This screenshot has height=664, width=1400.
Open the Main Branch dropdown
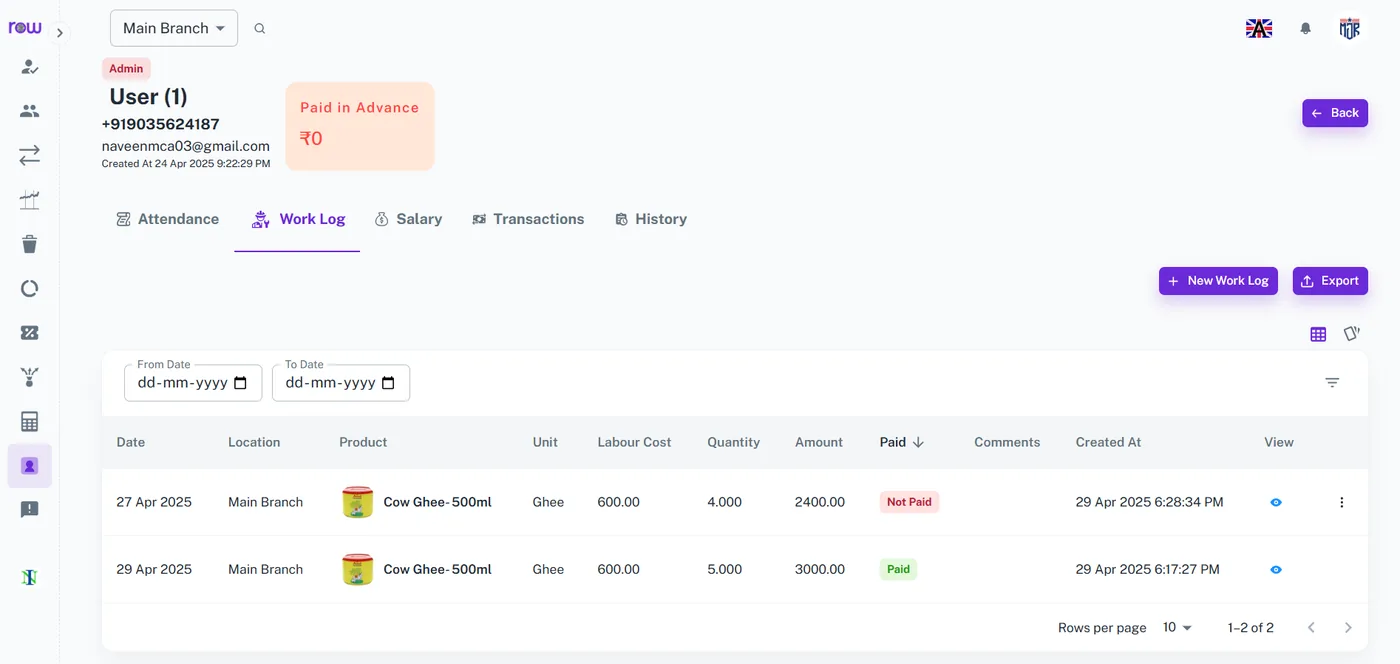coord(174,28)
